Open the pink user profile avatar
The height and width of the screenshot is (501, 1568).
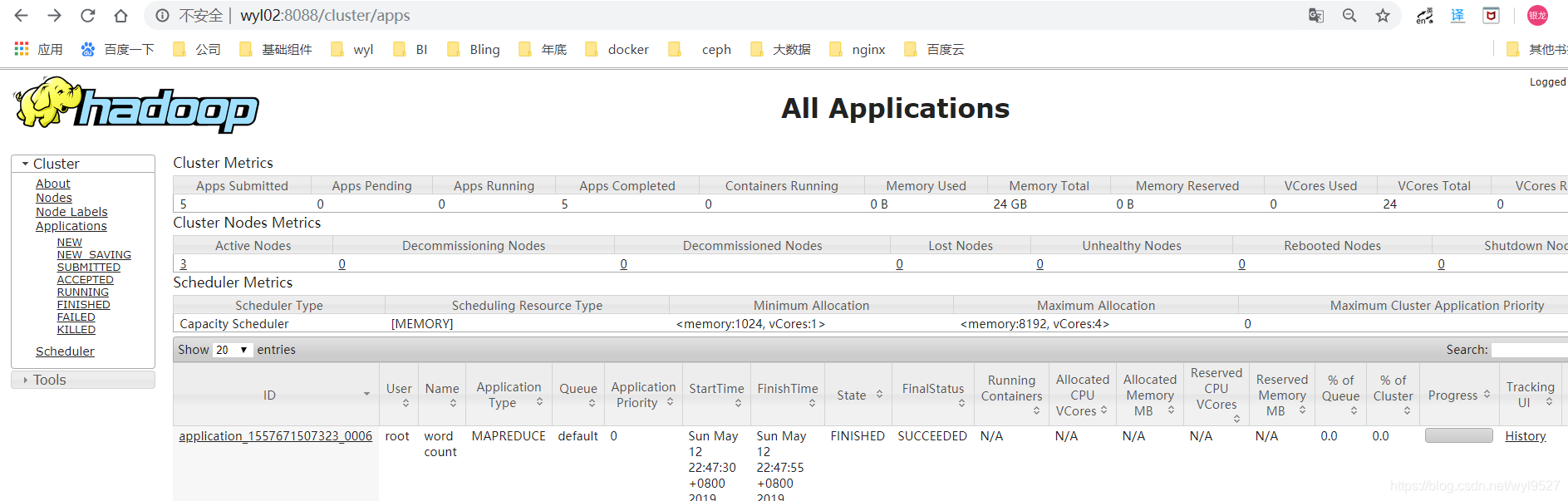tap(1537, 16)
